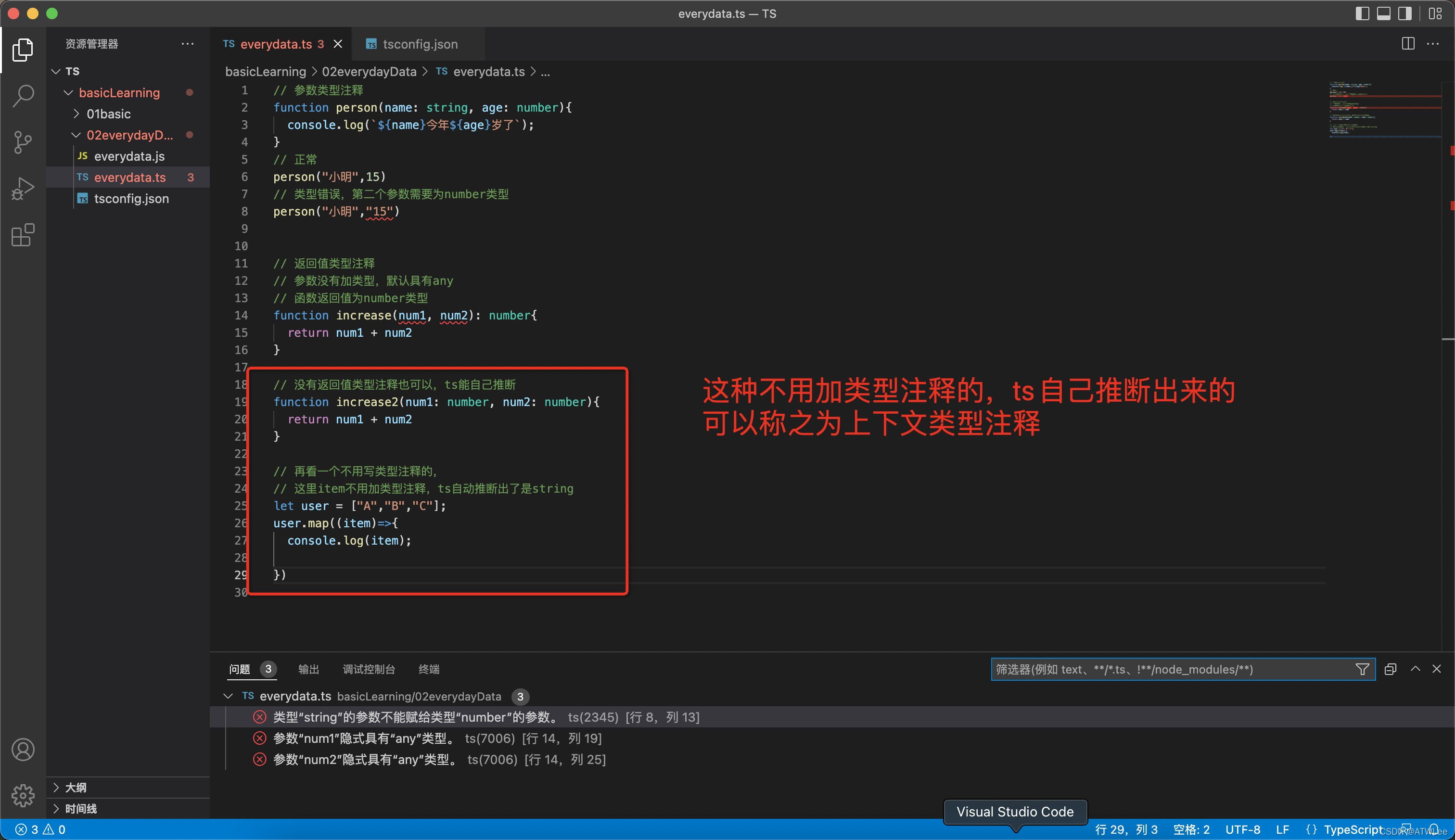Image resolution: width=1455 pixels, height=840 pixels.
Task: Open the Extensions view
Action: point(23,235)
